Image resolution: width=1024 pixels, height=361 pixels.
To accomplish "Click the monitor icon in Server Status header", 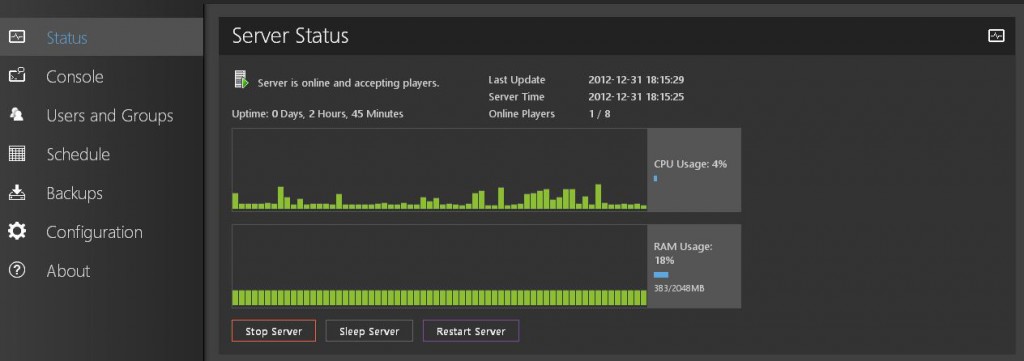I will [x=996, y=36].
